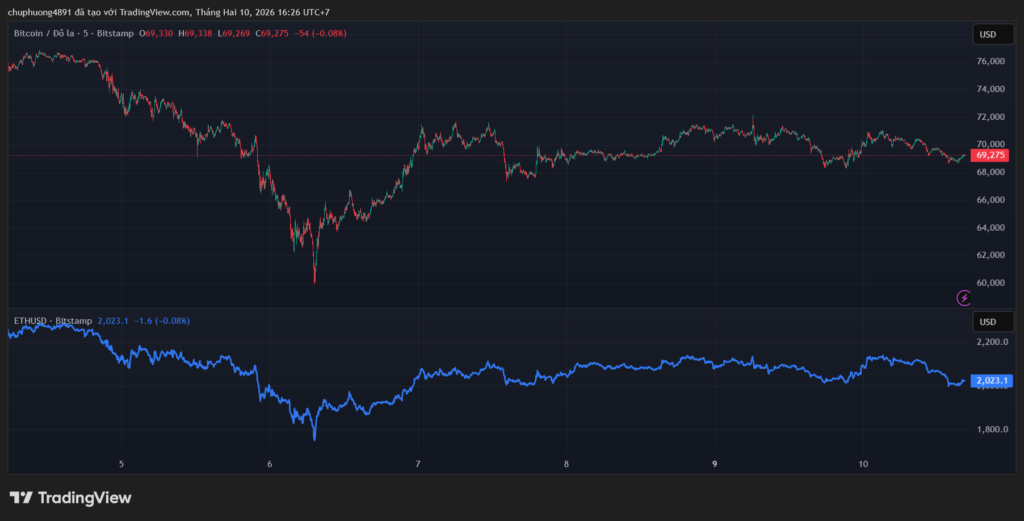This screenshot has height=521, width=1024.
Task: Click the Bitcoin / Đô la symbol title
Action: 73,34
